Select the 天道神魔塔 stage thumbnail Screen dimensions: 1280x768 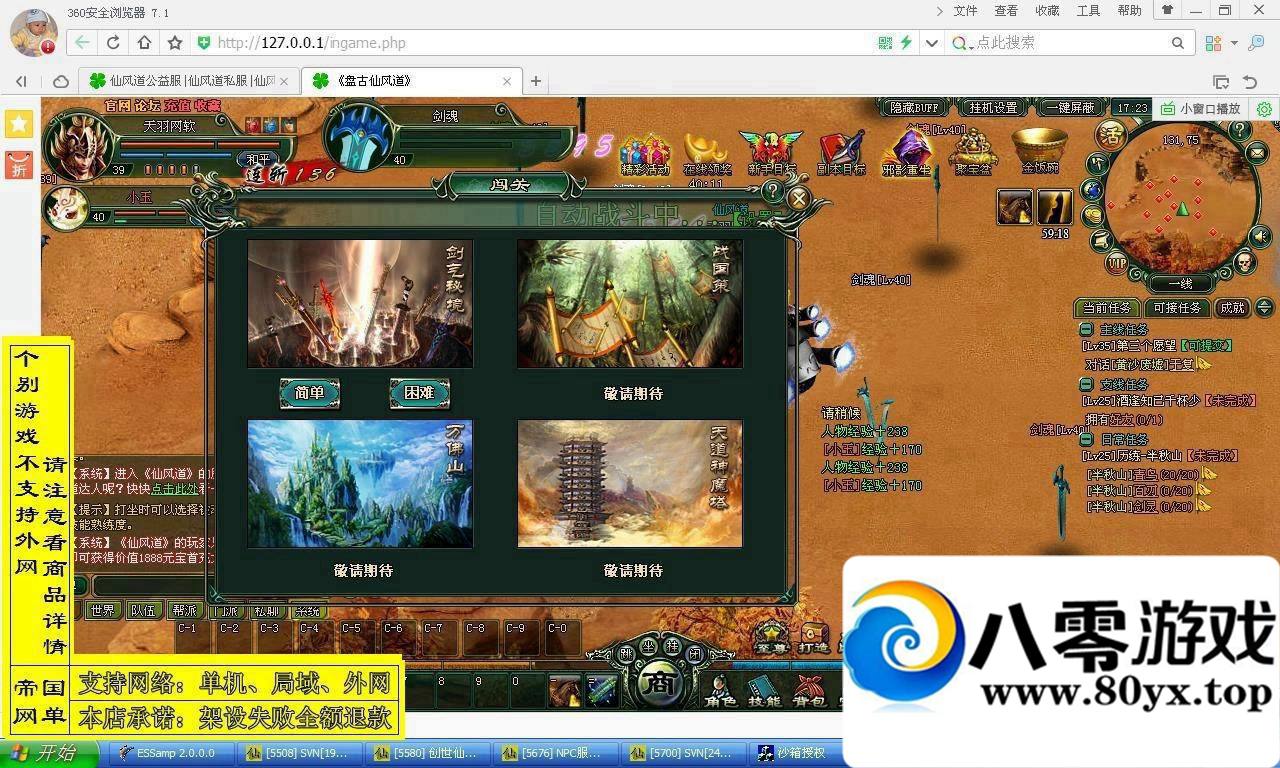tap(630, 484)
